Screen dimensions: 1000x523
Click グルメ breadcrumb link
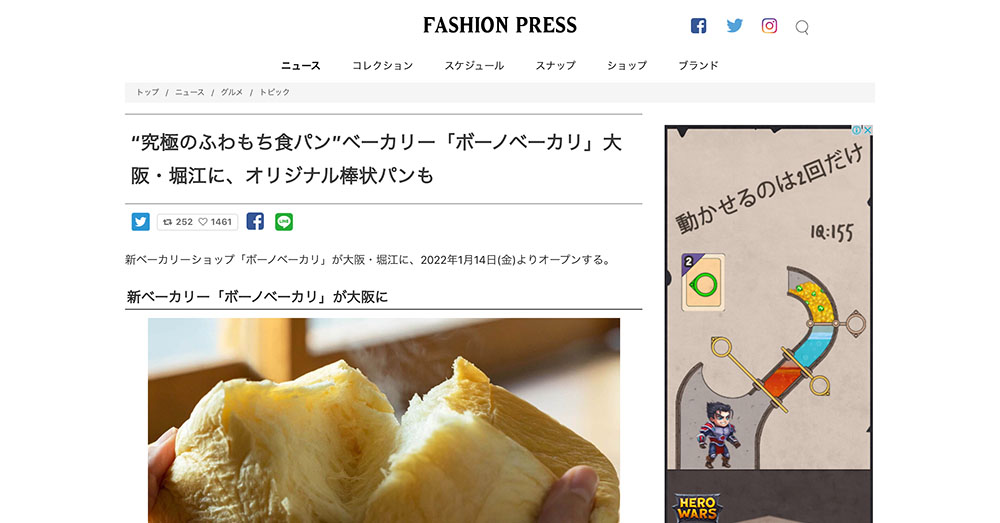tap(232, 92)
